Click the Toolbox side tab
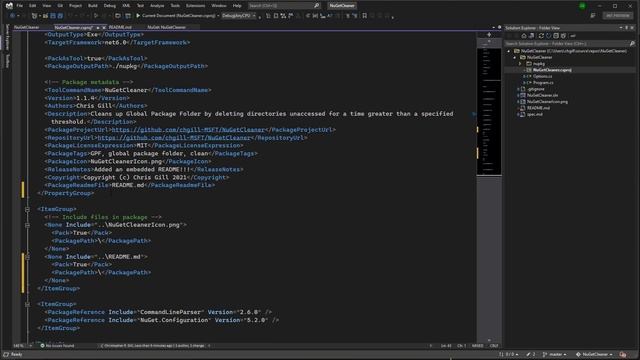 pos(7,61)
